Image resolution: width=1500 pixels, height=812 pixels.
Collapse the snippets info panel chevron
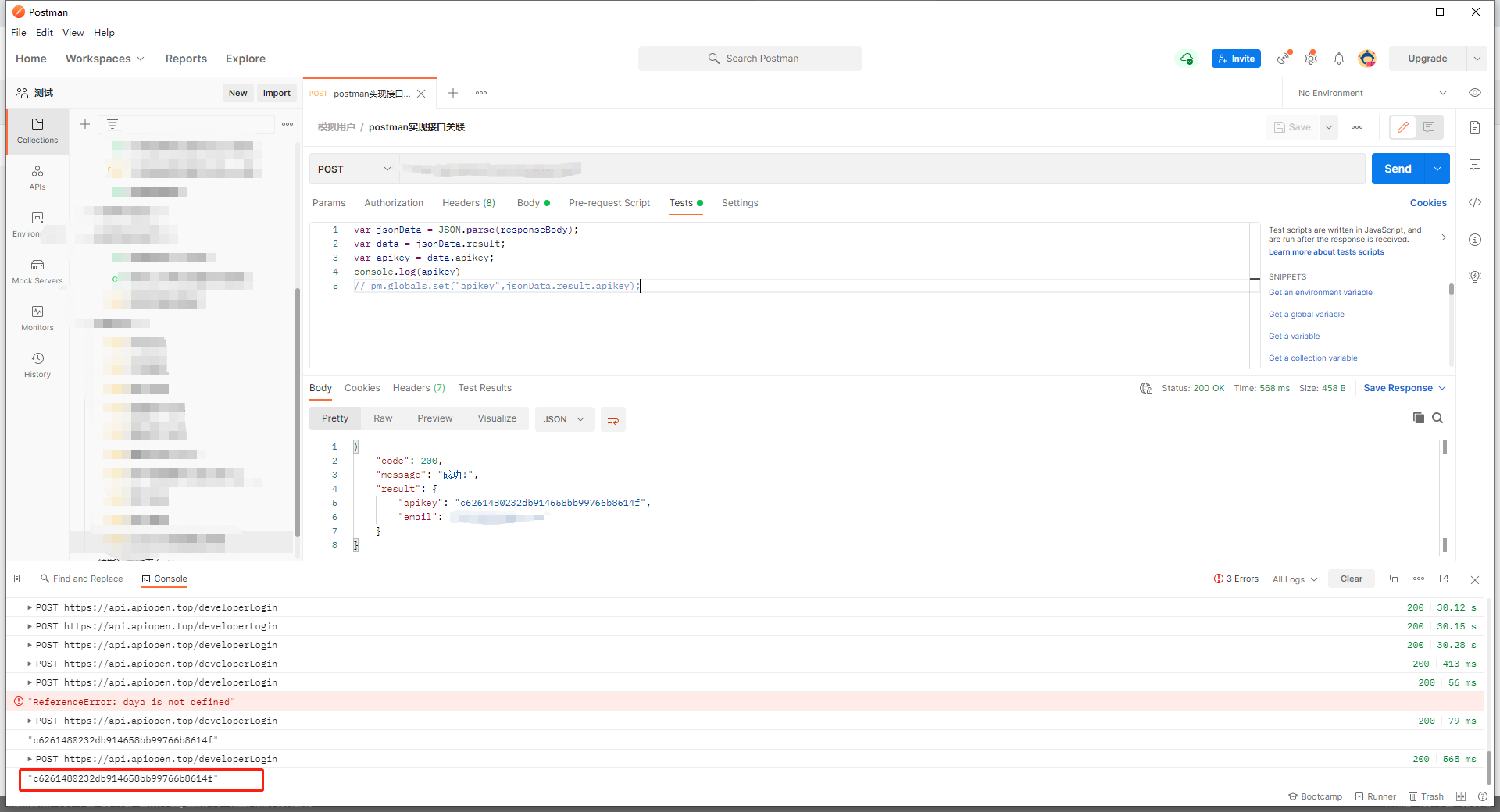(x=1443, y=237)
